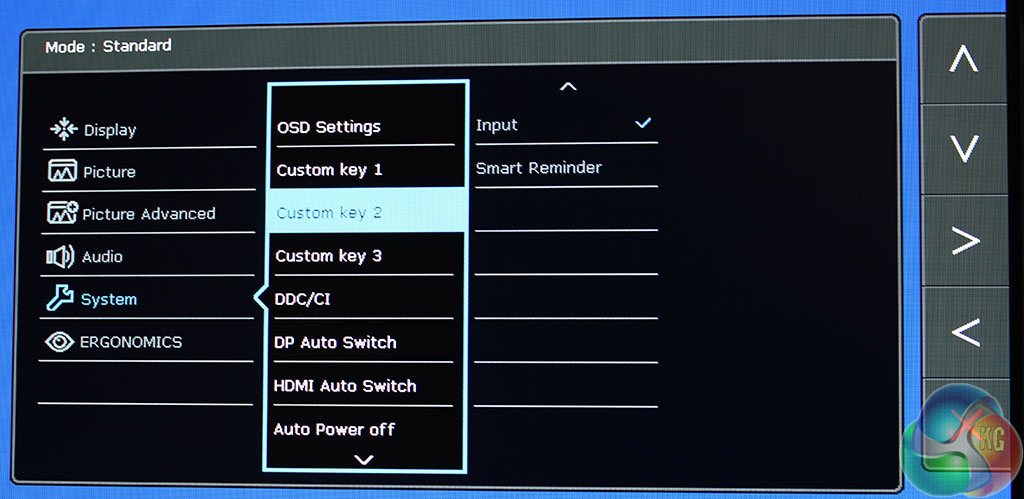The width and height of the screenshot is (1024, 499).
Task: Click the Audio speaker icon
Action: pyautogui.click(x=60, y=257)
